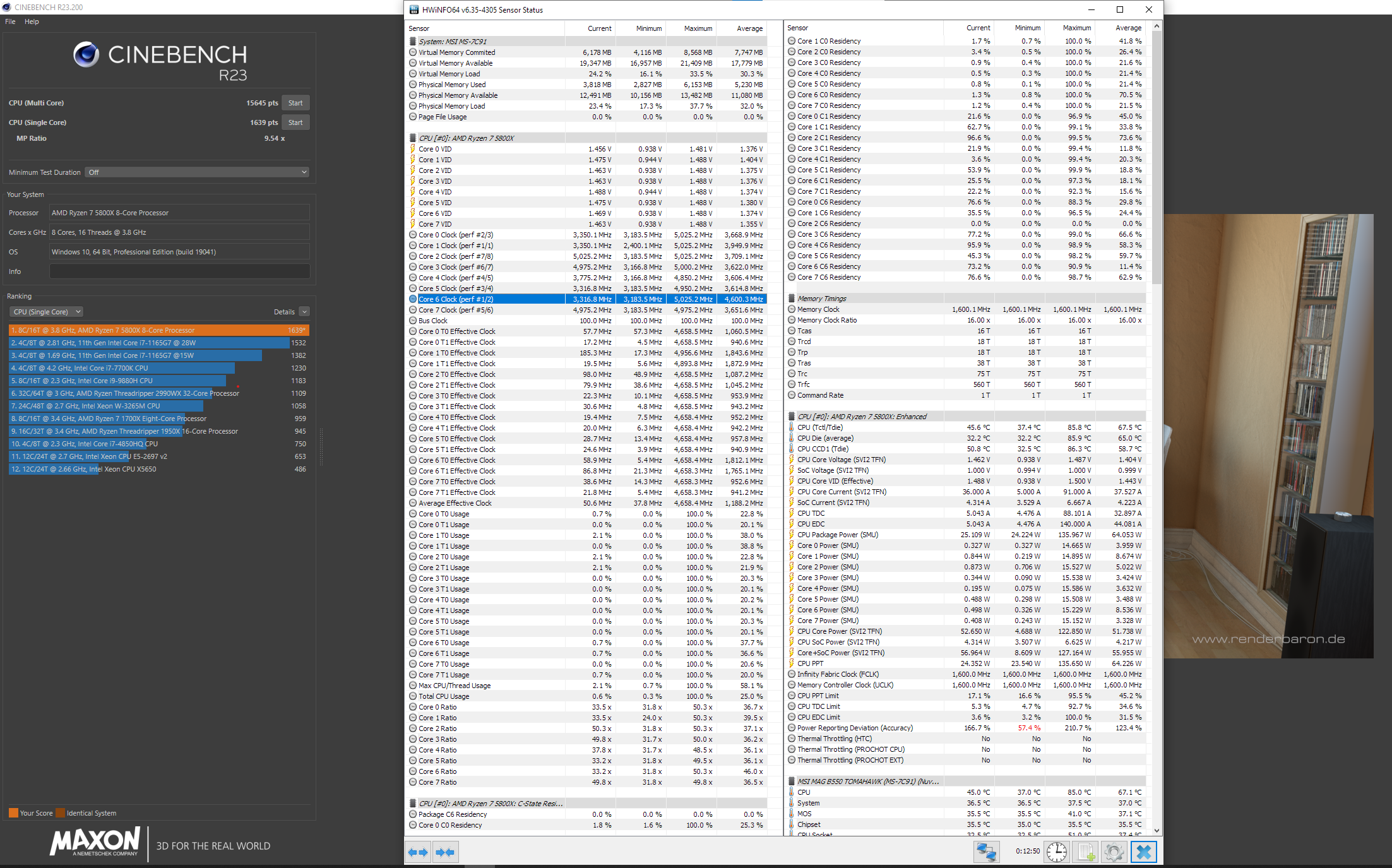
Task: Expand the ranking Details arrow
Action: (x=304, y=312)
